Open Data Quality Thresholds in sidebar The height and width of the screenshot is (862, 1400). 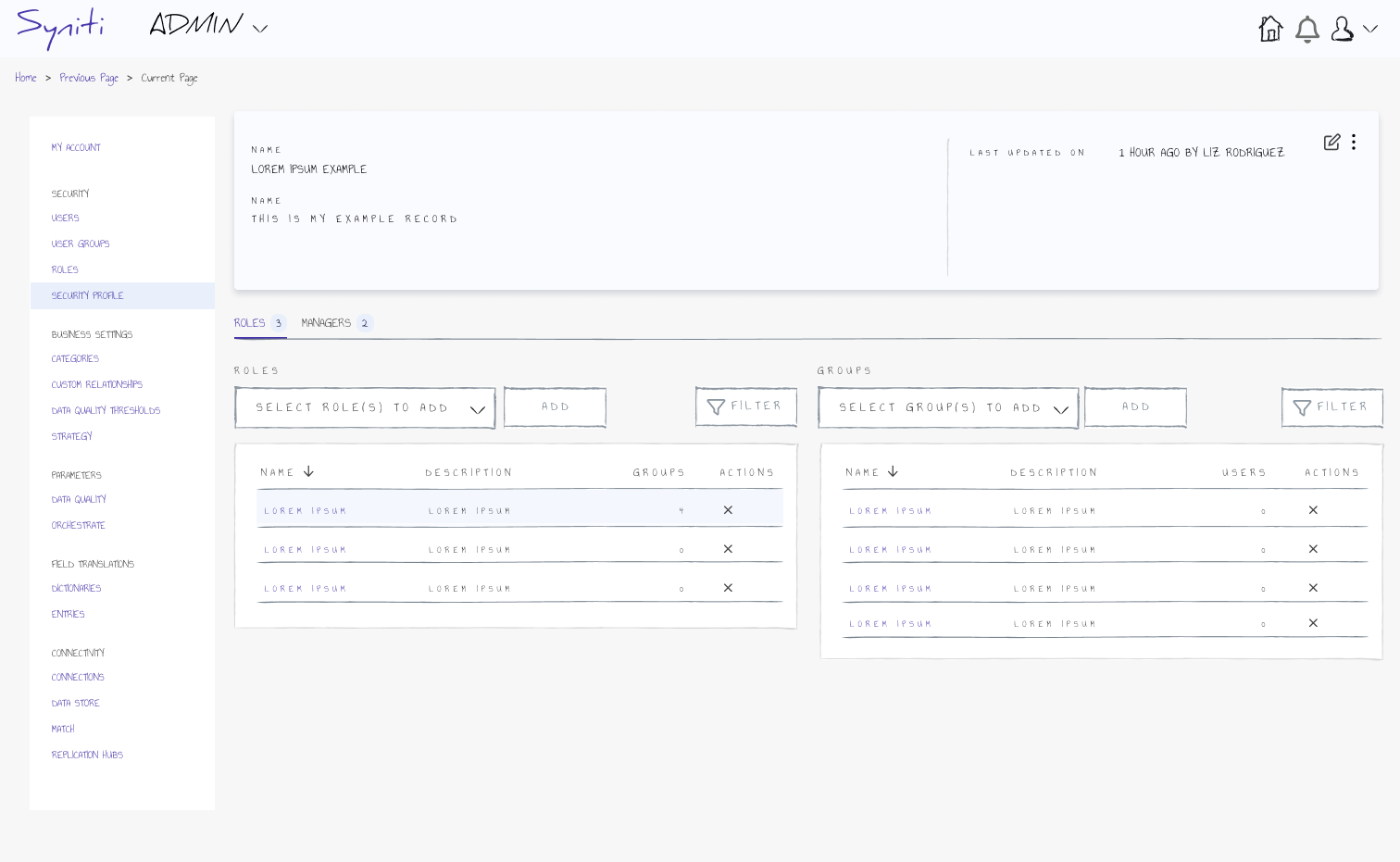[x=106, y=410]
